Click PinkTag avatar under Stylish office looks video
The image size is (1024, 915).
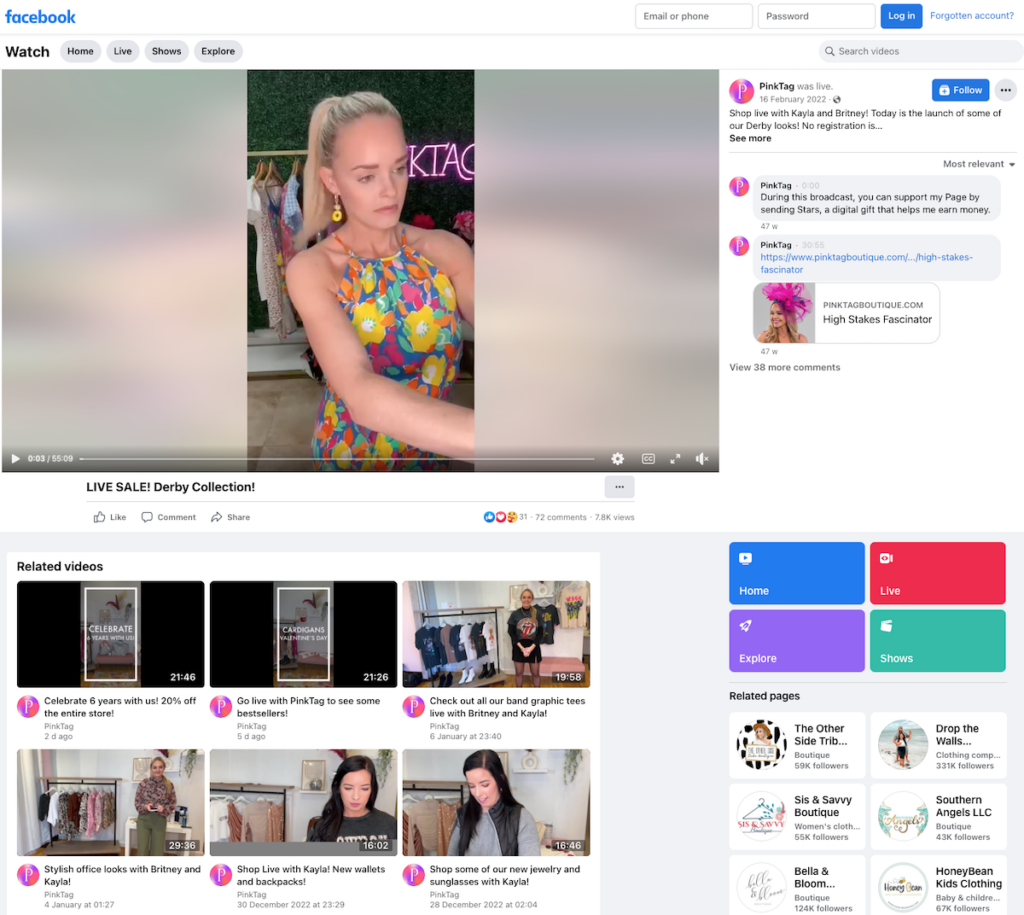coord(27,875)
